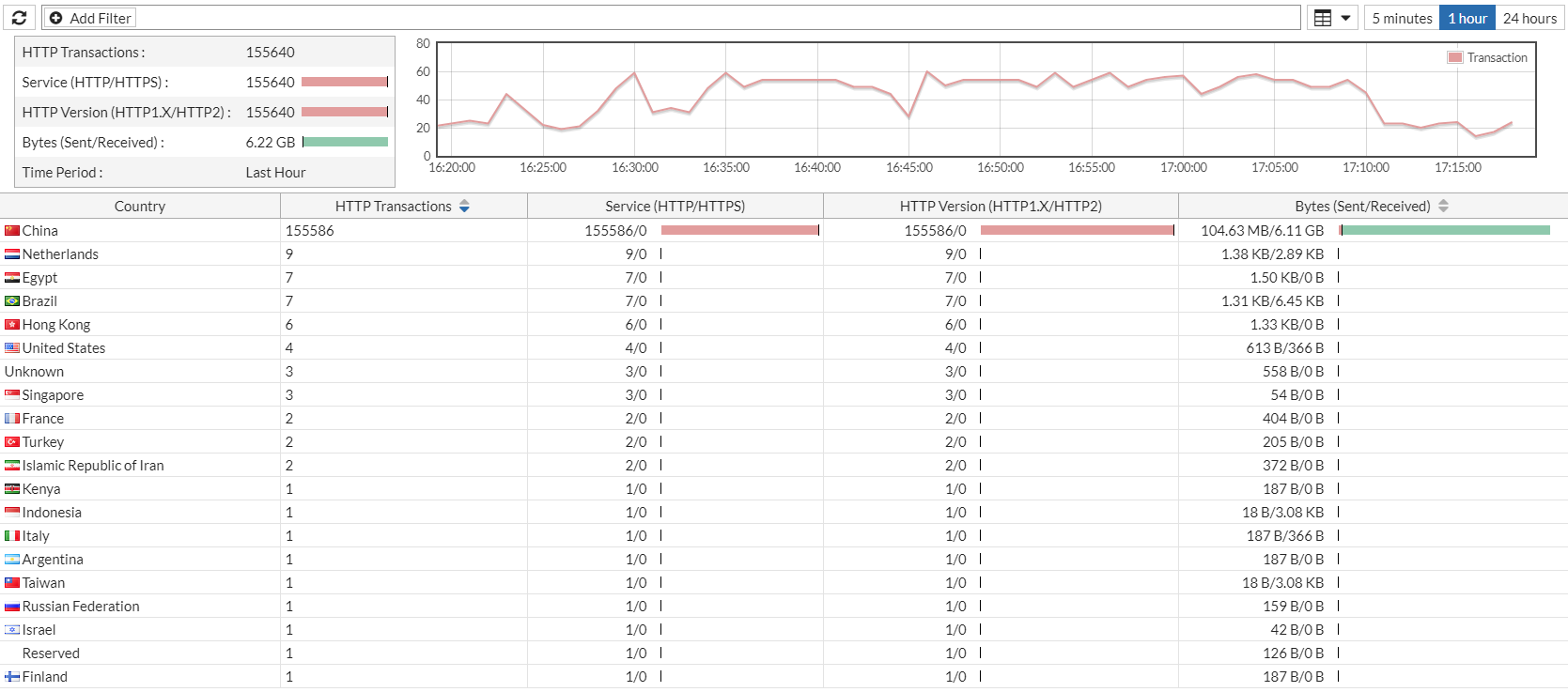Click the Finland flag icon
Viewport: 1568px width, 692px height.
[x=12, y=677]
